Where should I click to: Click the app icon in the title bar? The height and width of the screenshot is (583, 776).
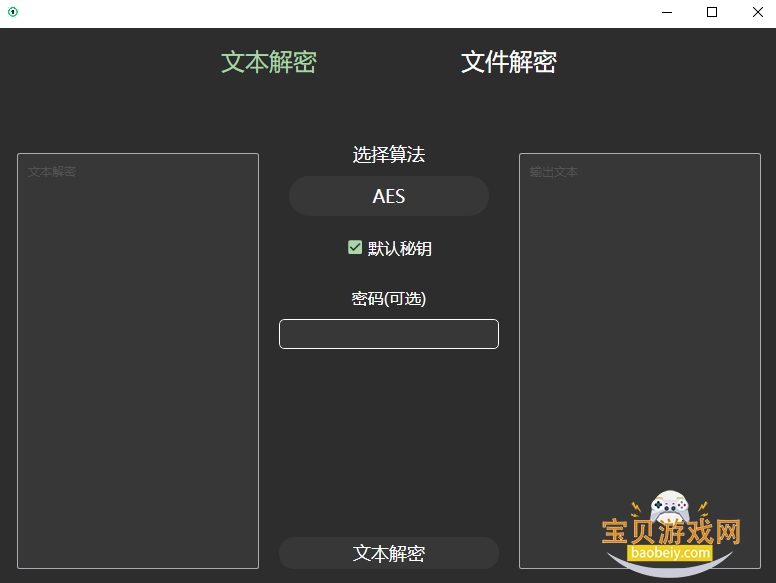click(x=13, y=12)
